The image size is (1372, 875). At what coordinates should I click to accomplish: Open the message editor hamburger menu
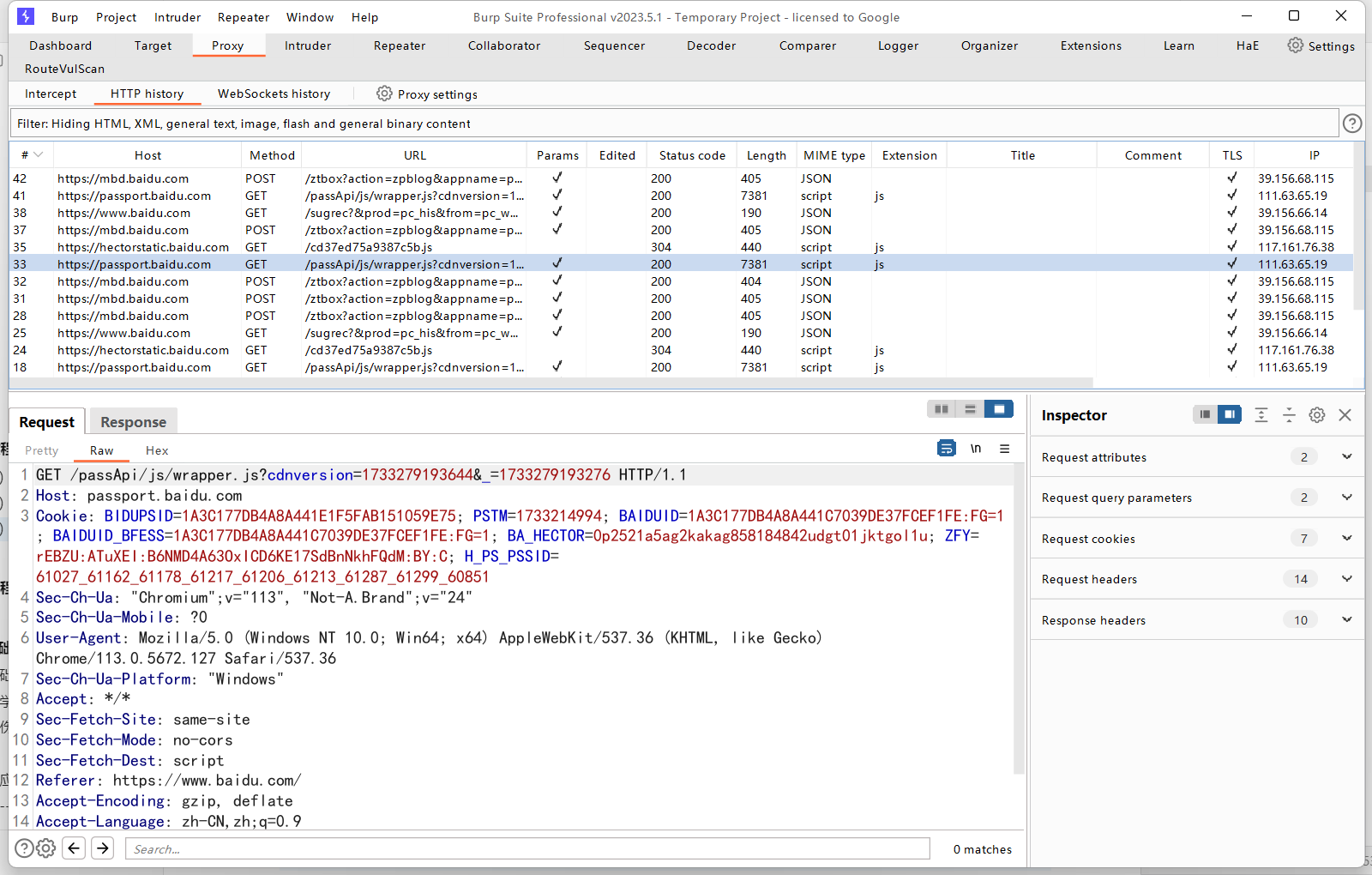coord(1005,448)
